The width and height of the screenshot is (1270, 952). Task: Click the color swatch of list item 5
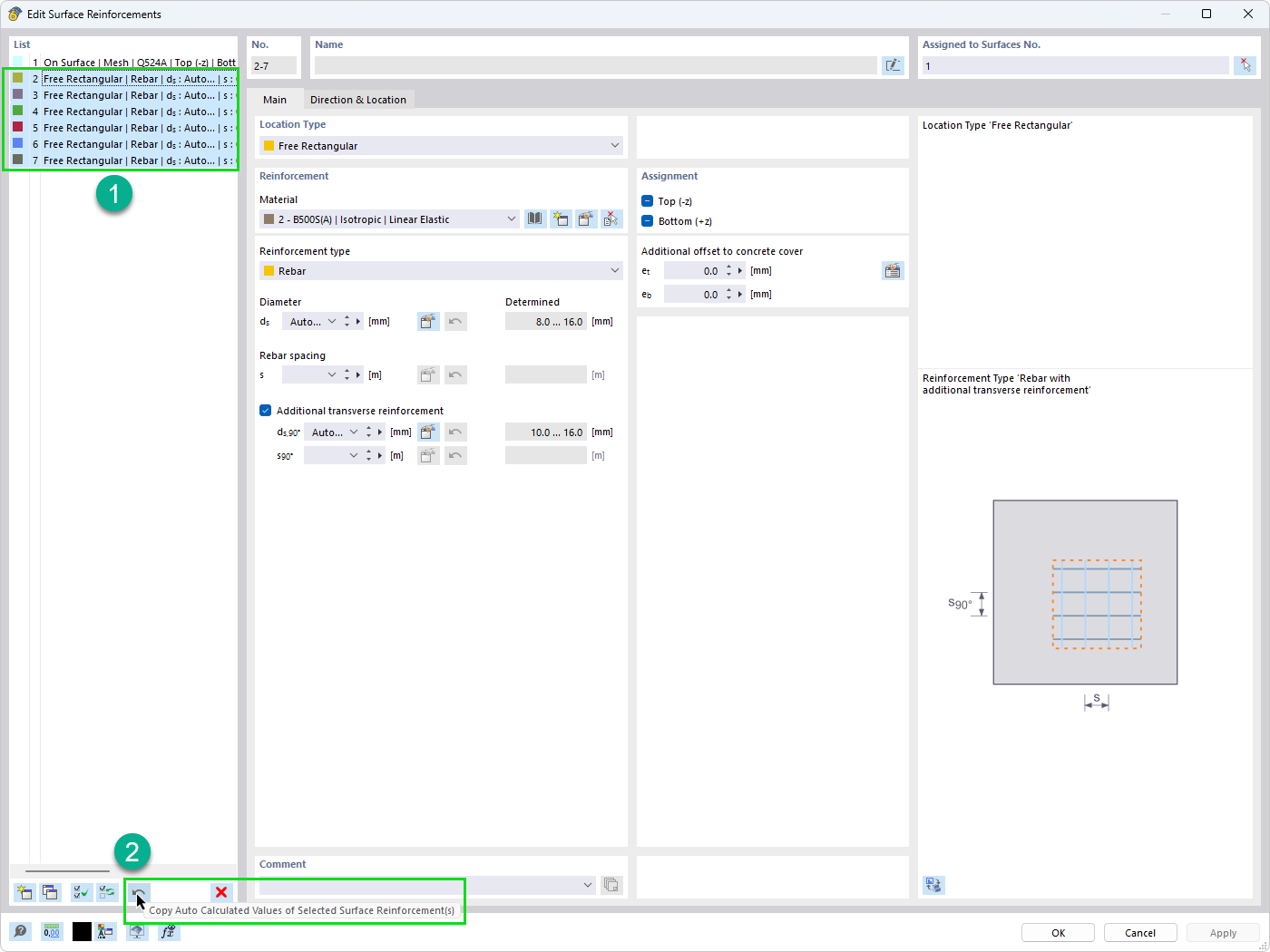coord(18,128)
